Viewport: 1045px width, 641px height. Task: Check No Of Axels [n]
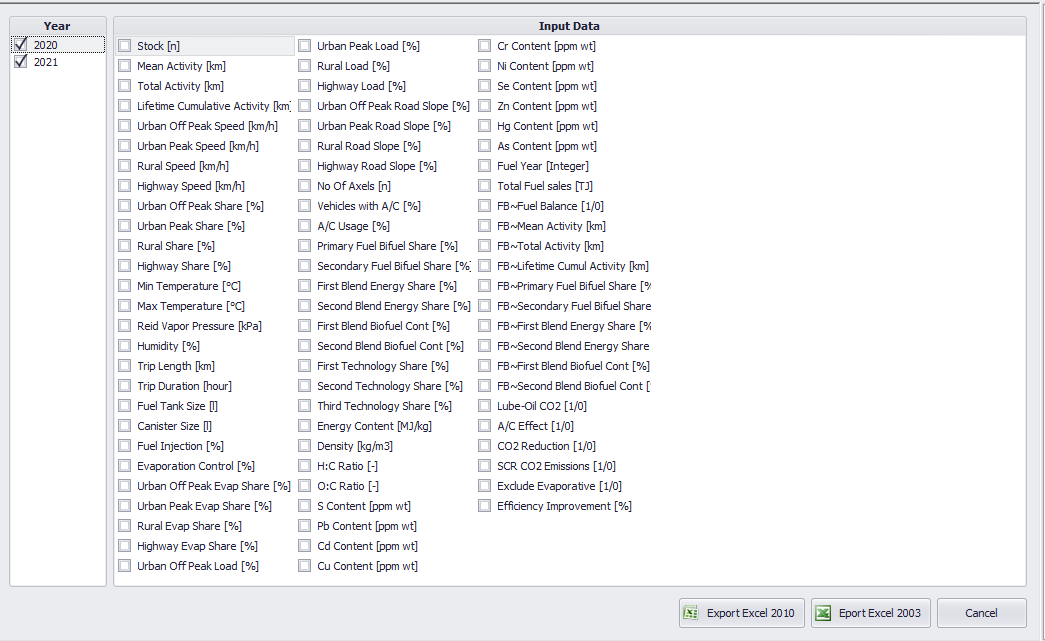304,185
